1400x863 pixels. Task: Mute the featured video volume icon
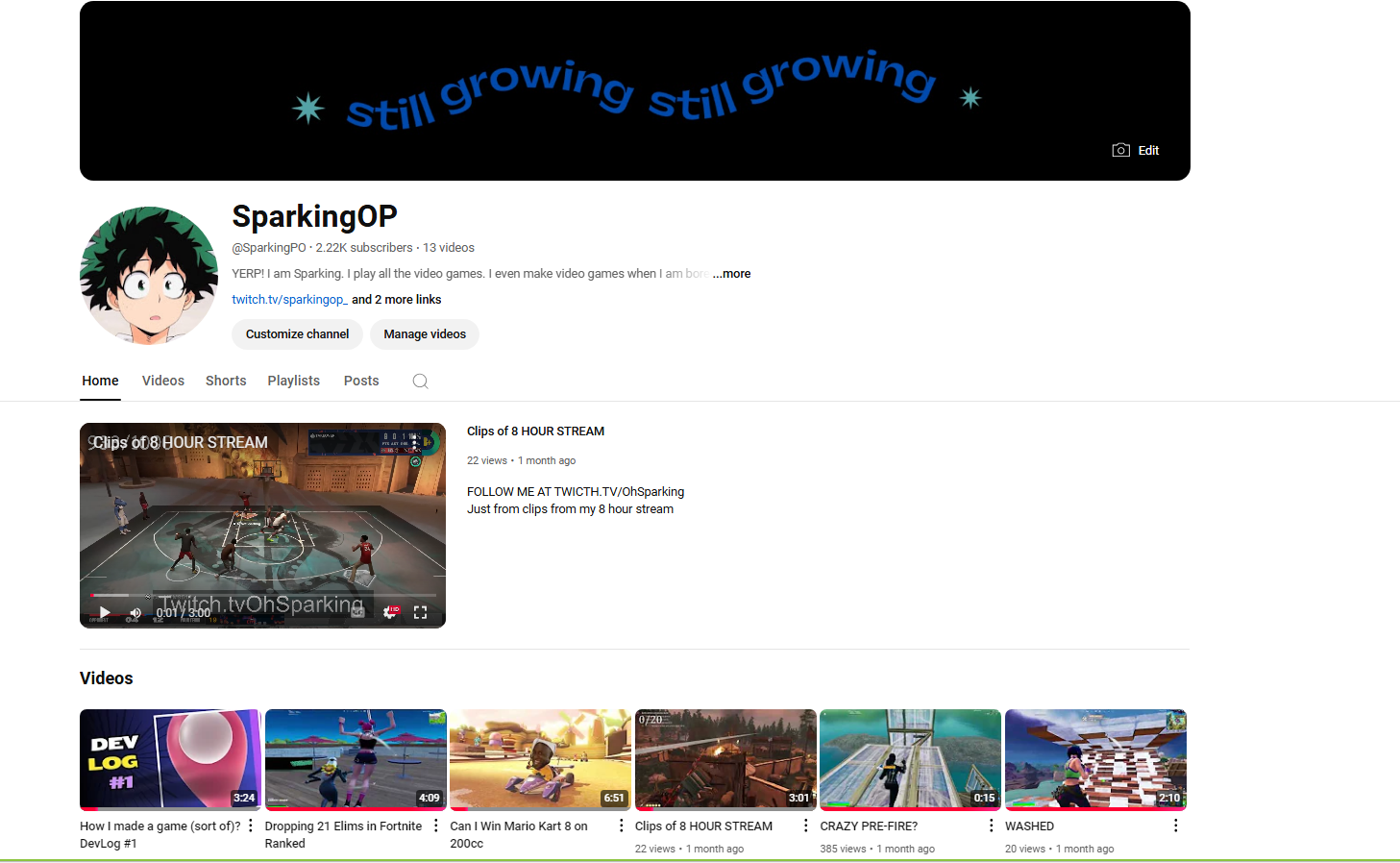click(135, 612)
